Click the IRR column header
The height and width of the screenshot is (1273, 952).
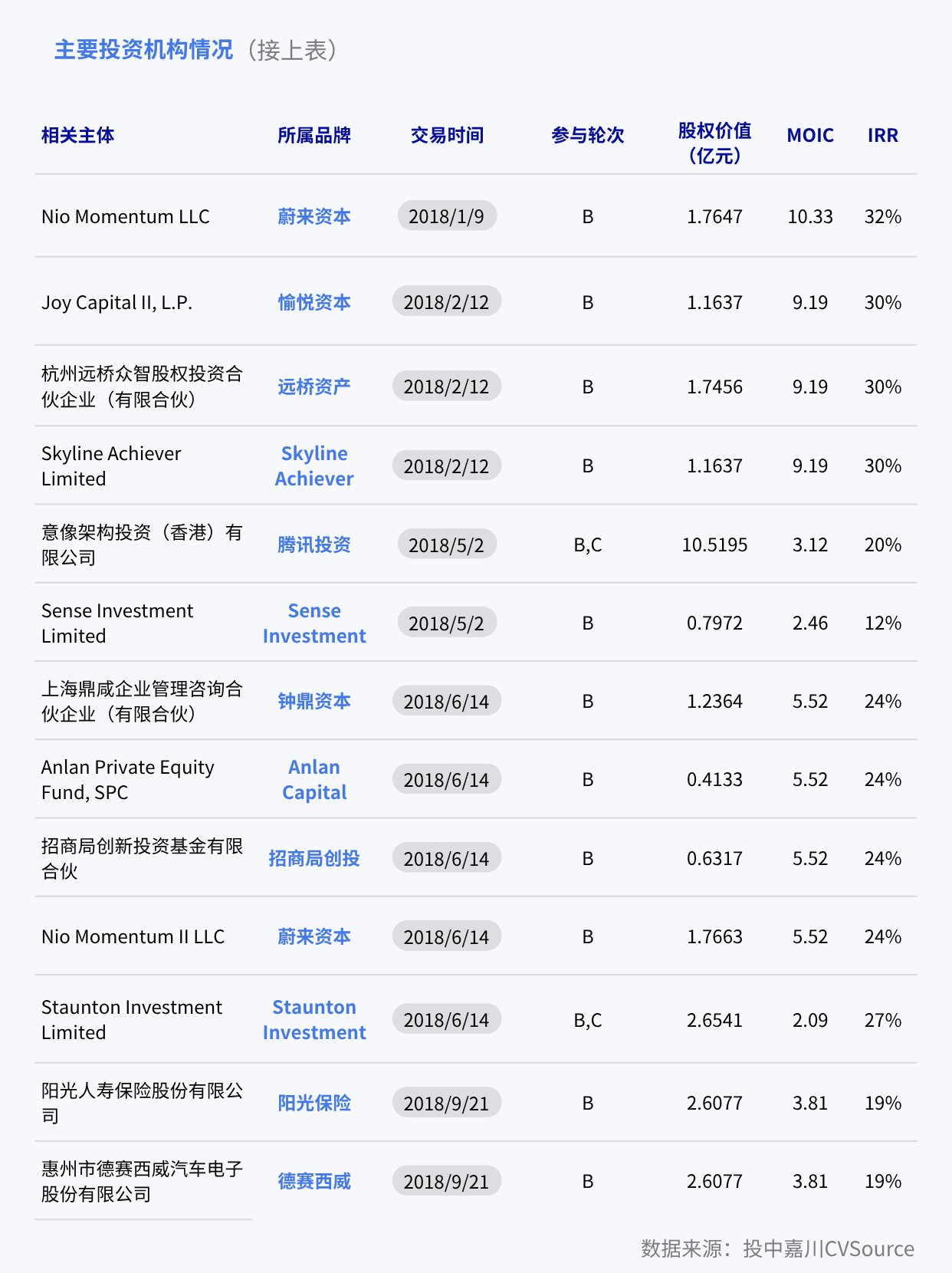click(x=883, y=135)
